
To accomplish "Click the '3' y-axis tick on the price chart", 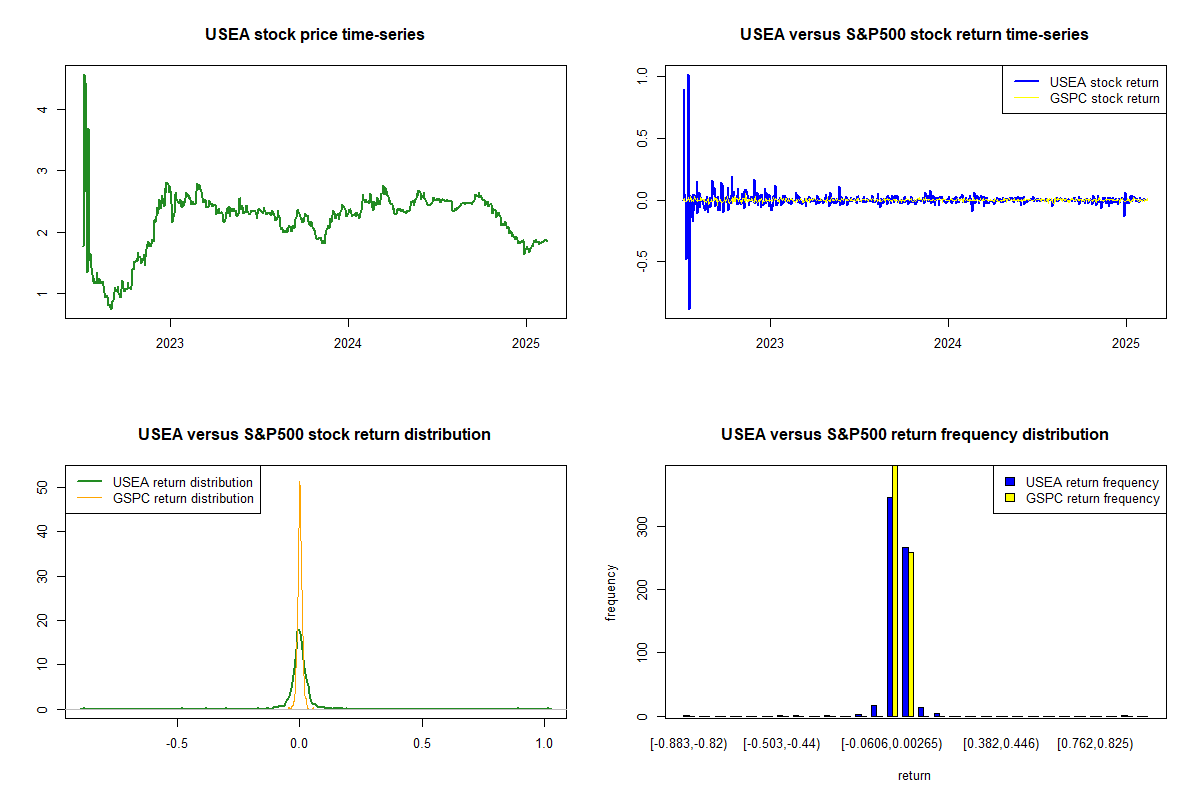I will point(44,171).
